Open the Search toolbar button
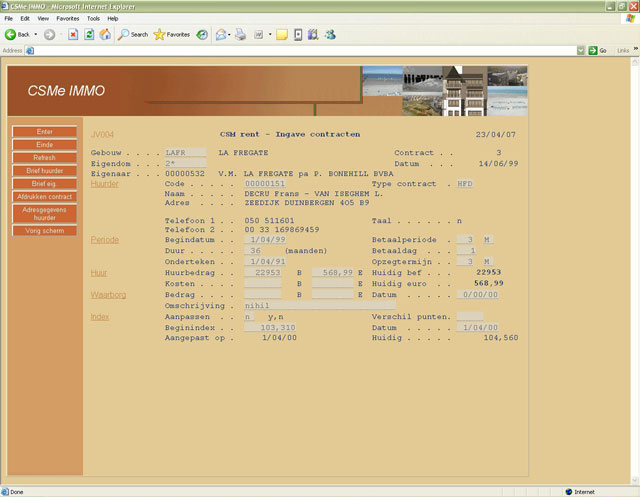The height and width of the screenshot is (497, 640). 133,34
